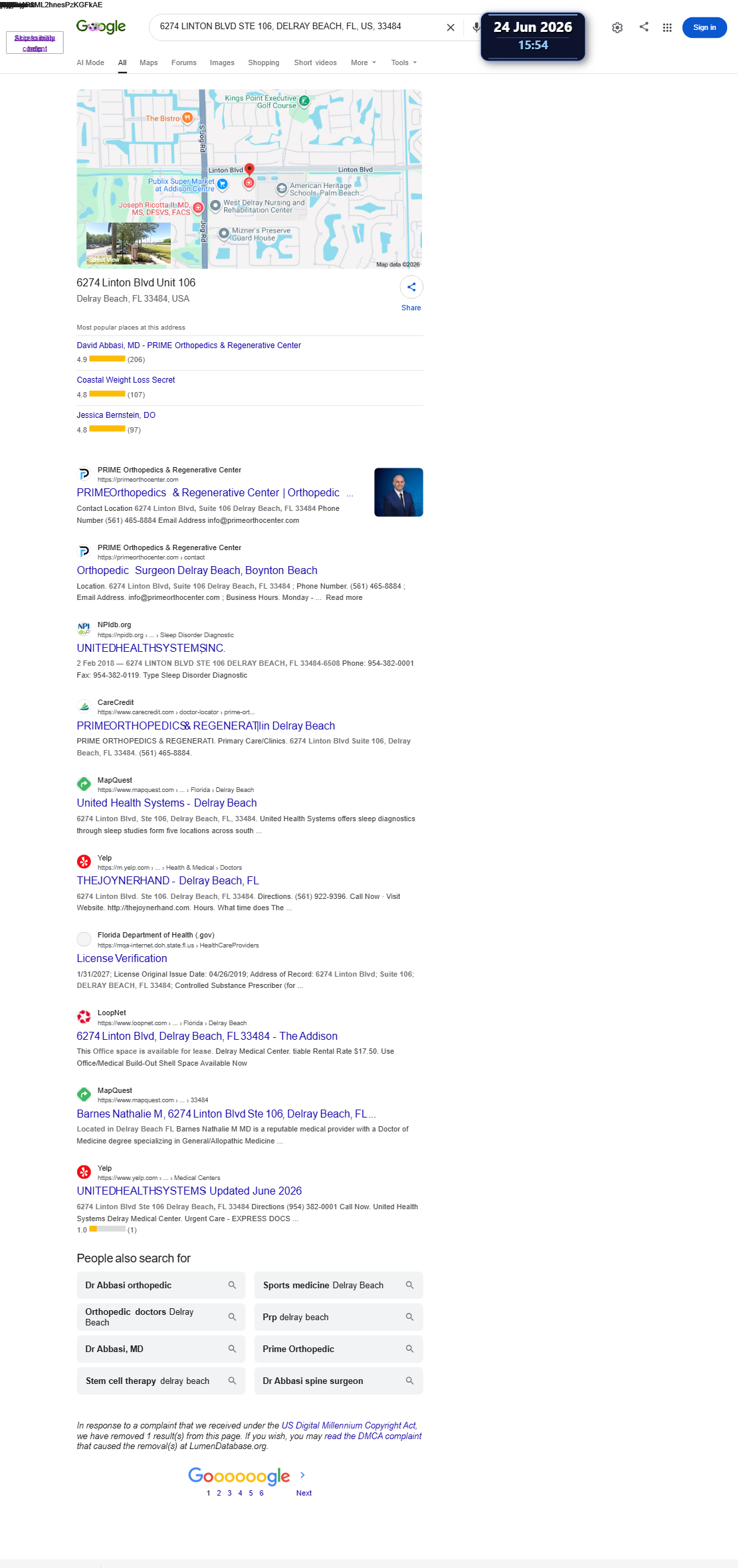Click Skip to main content link
Screen dimensions: 747x1568
click(x=35, y=43)
